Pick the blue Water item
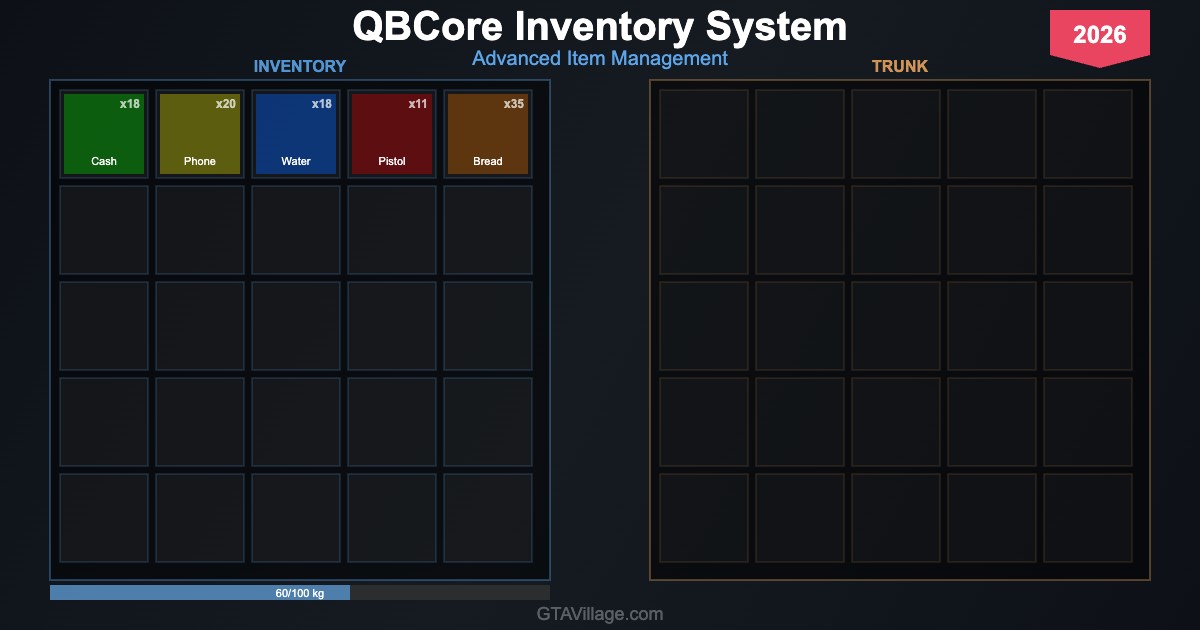Viewport: 1200px width, 630px height. click(x=296, y=134)
